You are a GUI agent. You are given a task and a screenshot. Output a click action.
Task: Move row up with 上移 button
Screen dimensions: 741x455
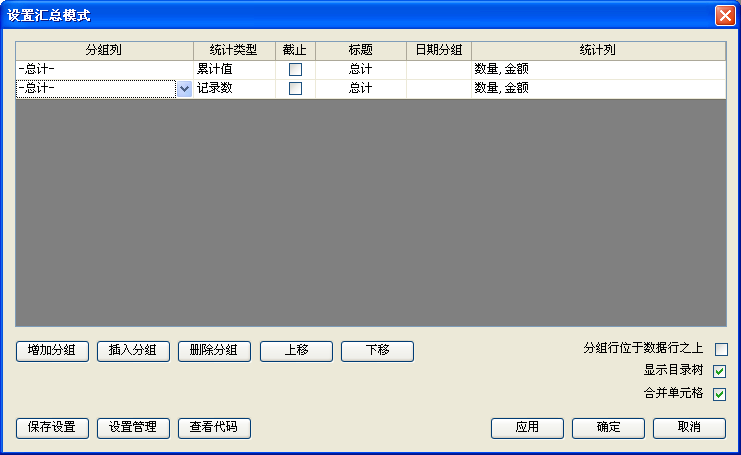click(x=296, y=351)
